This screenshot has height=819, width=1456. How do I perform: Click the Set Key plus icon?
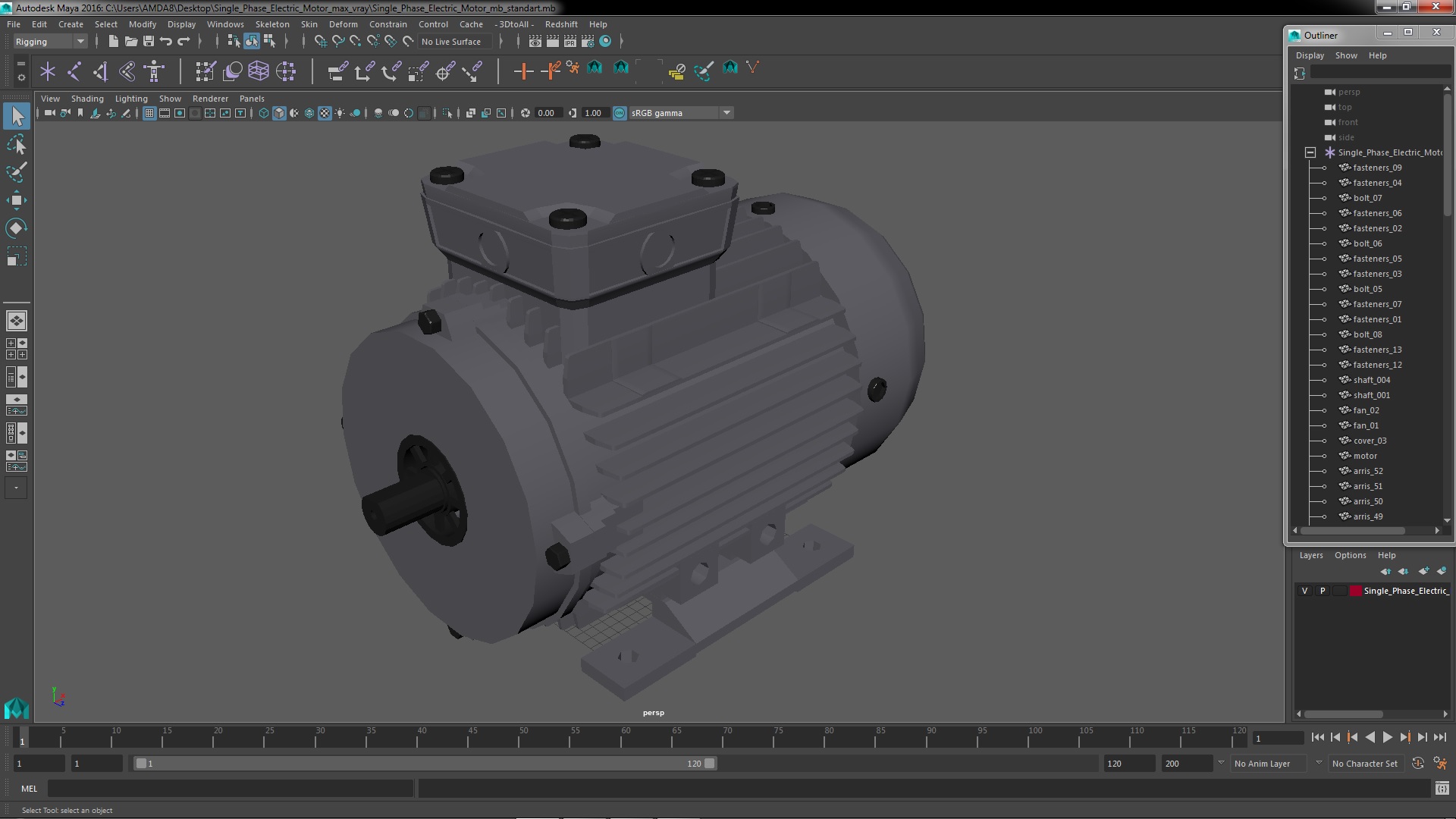click(522, 71)
